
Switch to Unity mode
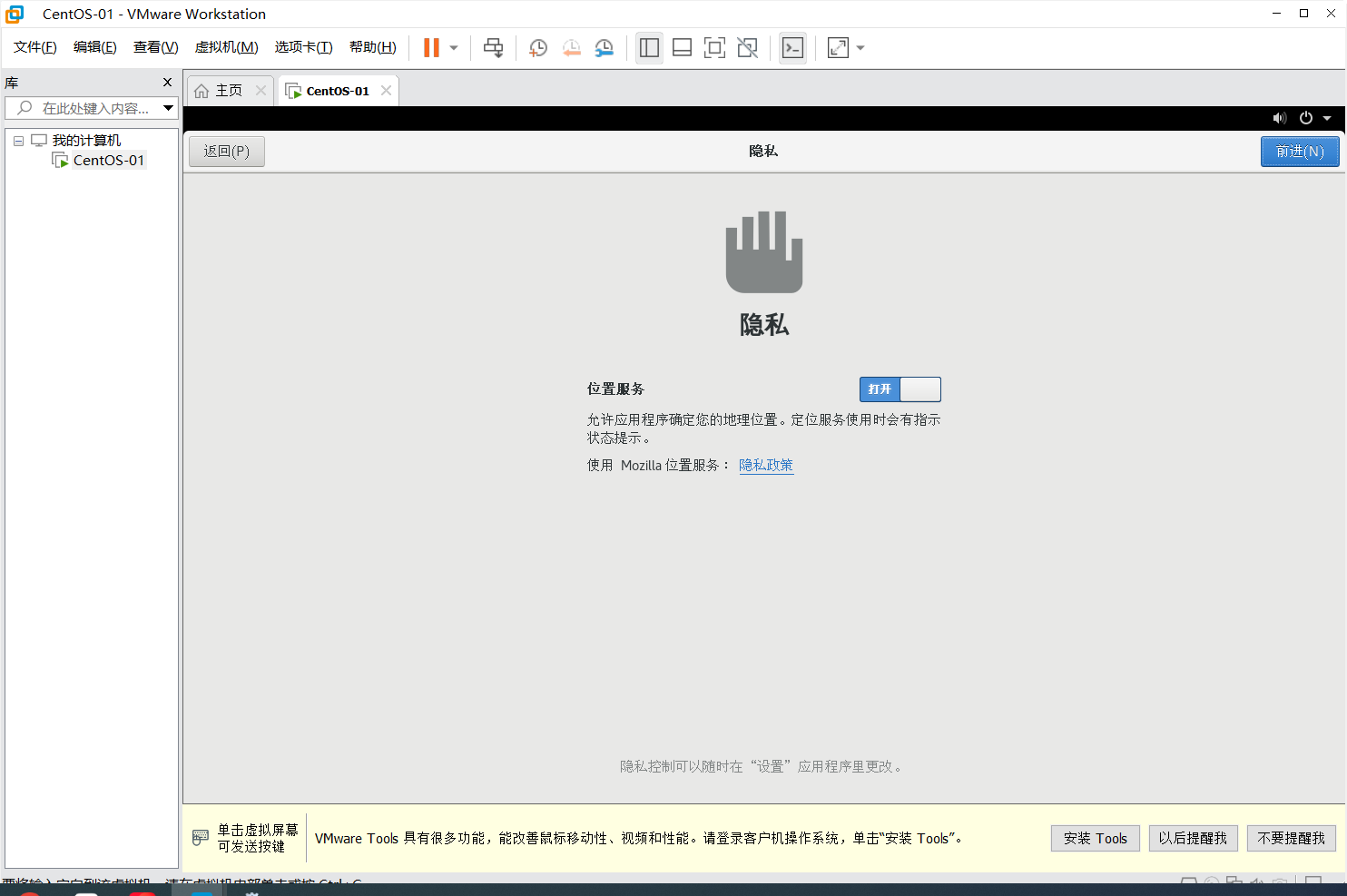(x=747, y=47)
